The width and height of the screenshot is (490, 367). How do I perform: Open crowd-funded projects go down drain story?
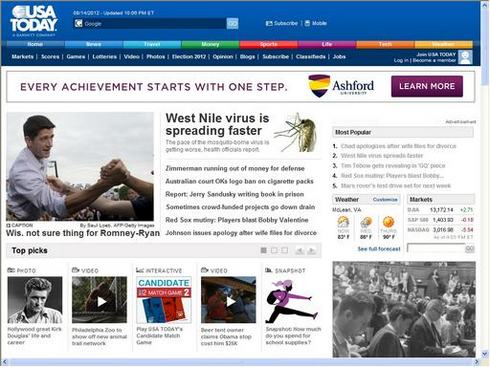[x=240, y=207]
